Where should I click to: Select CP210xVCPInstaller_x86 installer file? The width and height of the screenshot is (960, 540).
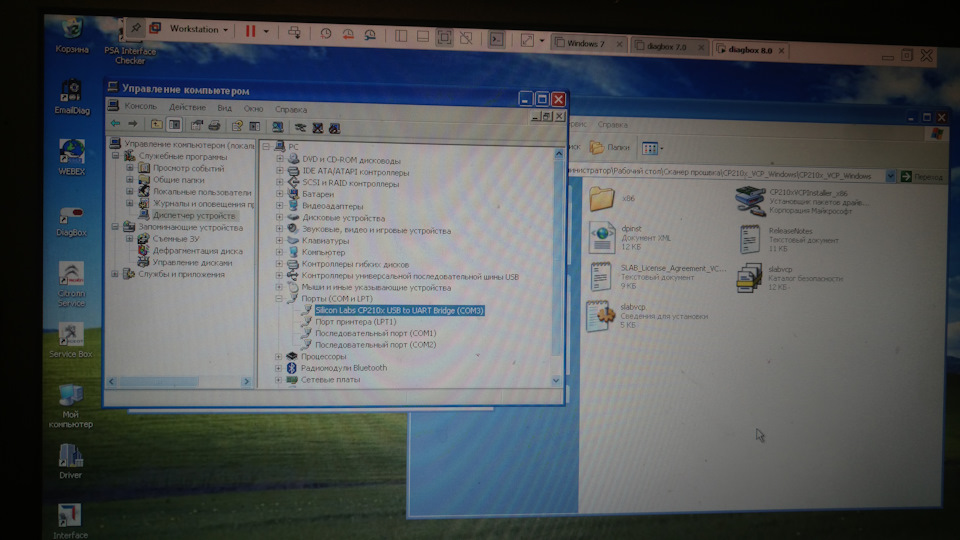(x=801, y=201)
